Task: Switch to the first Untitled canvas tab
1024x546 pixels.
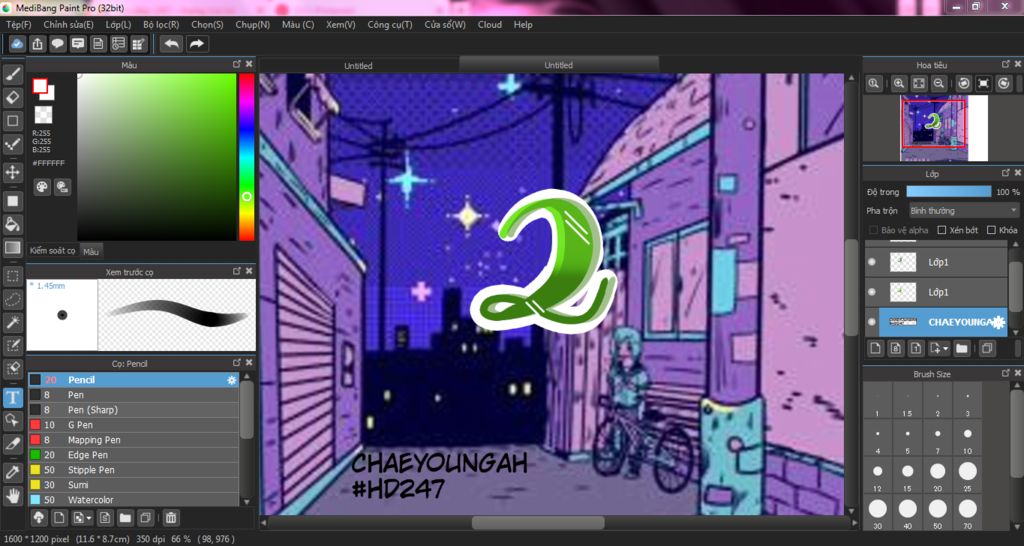Action: pyautogui.click(x=359, y=65)
